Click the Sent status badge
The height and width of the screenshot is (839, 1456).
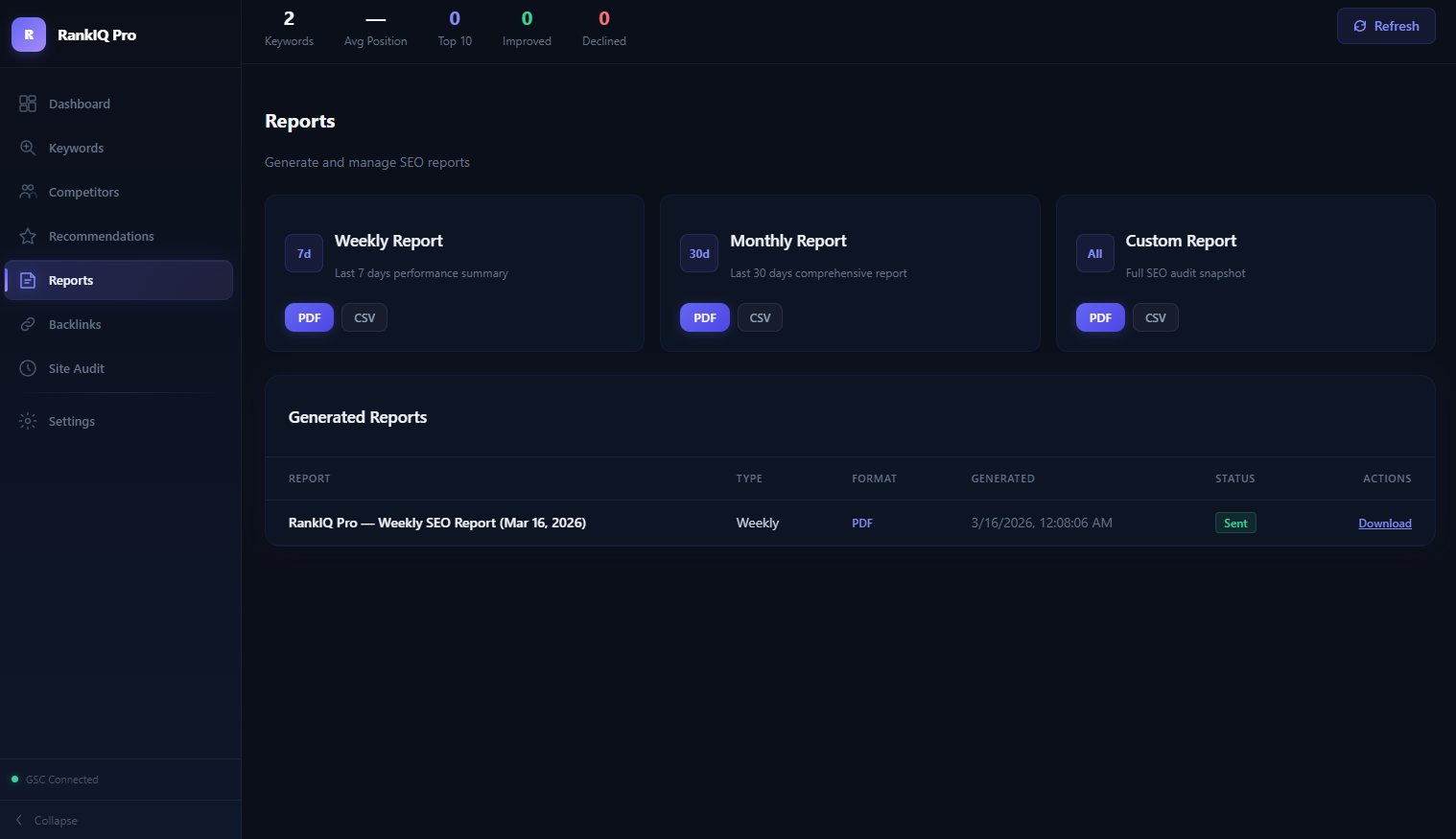click(x=1235, y=523)
